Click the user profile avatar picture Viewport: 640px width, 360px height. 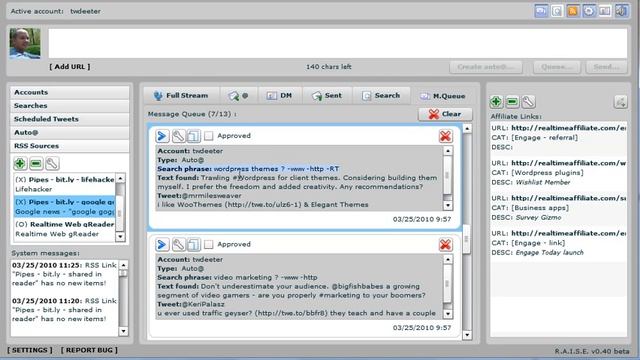tap(25, 43)
